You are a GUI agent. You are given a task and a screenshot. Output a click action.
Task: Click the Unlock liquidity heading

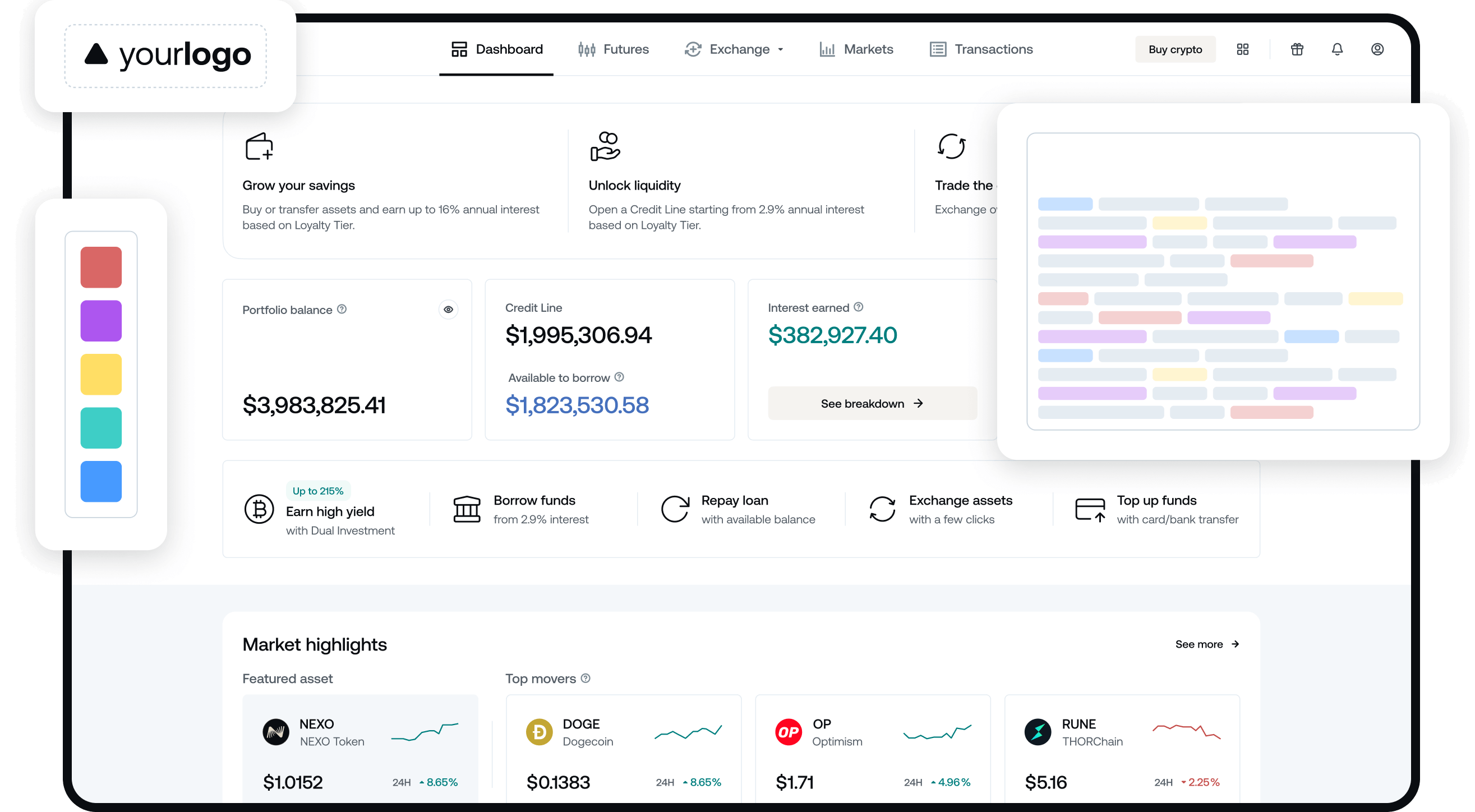(x=634, y=185)
